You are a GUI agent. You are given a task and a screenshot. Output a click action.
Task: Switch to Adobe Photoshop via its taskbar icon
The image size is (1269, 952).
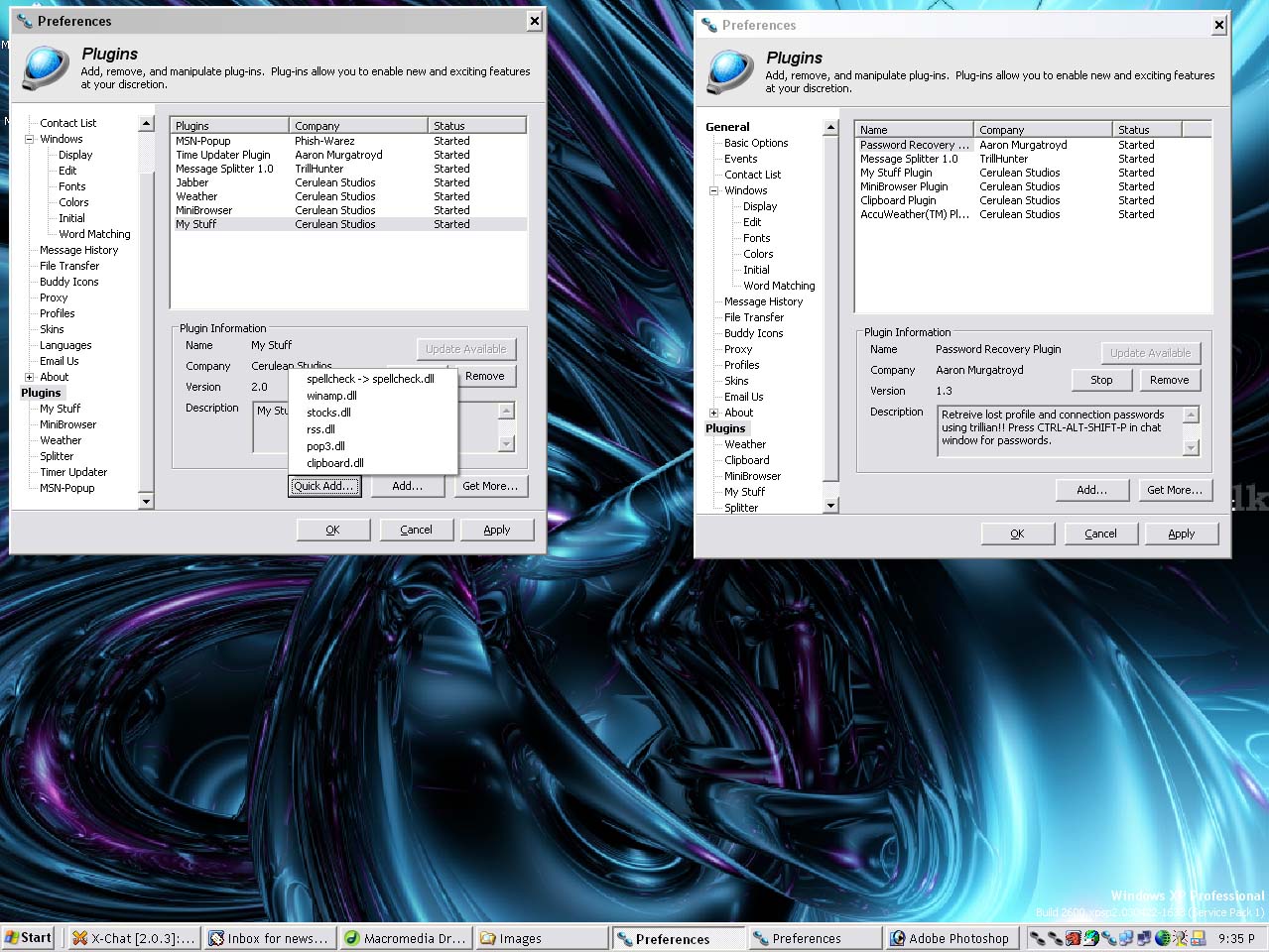[898, 938]
